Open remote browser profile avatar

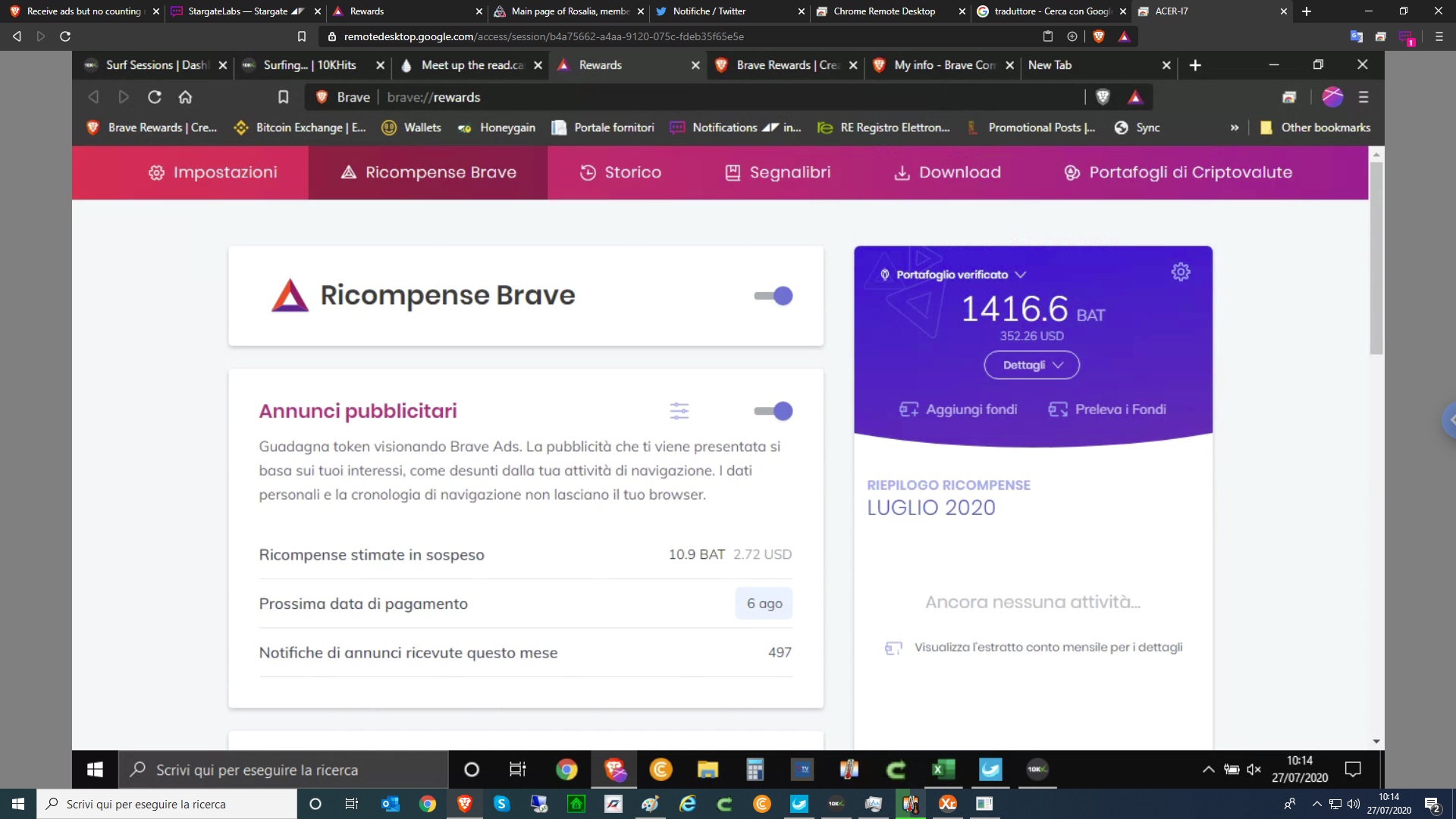click(1332, 97)
